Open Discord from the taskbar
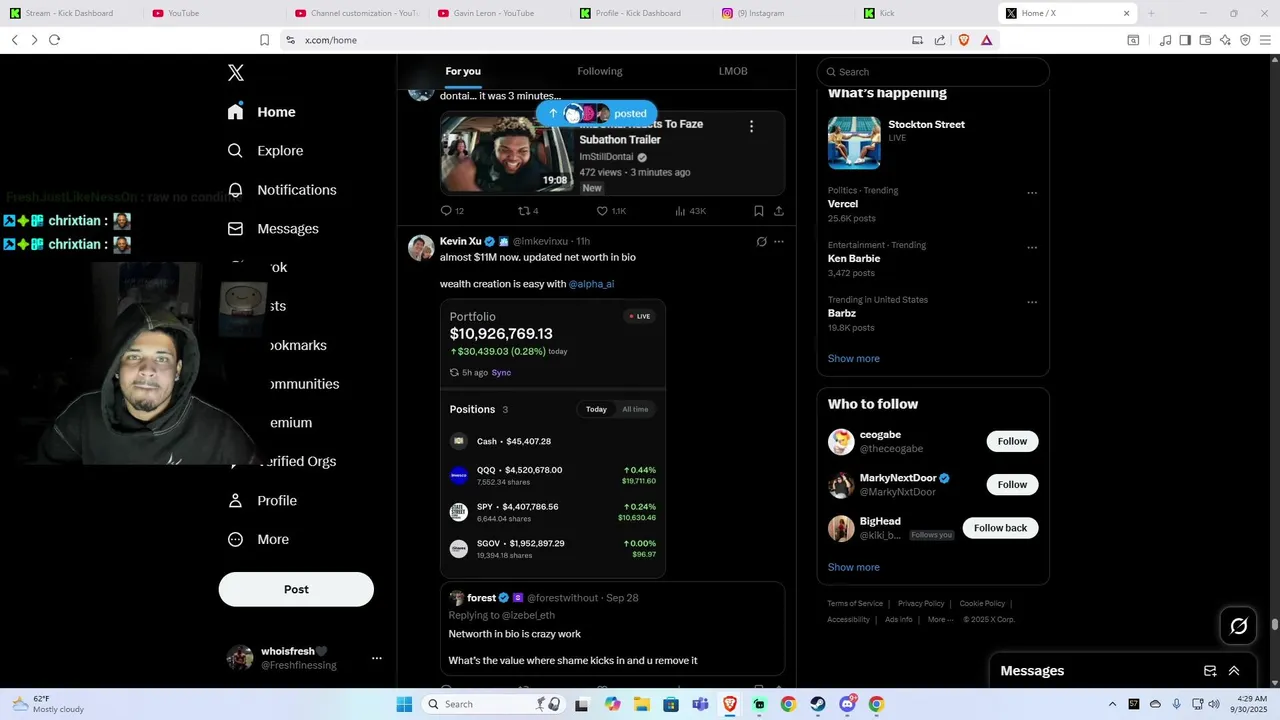1280x720 pixels. [x=848, y=704]
